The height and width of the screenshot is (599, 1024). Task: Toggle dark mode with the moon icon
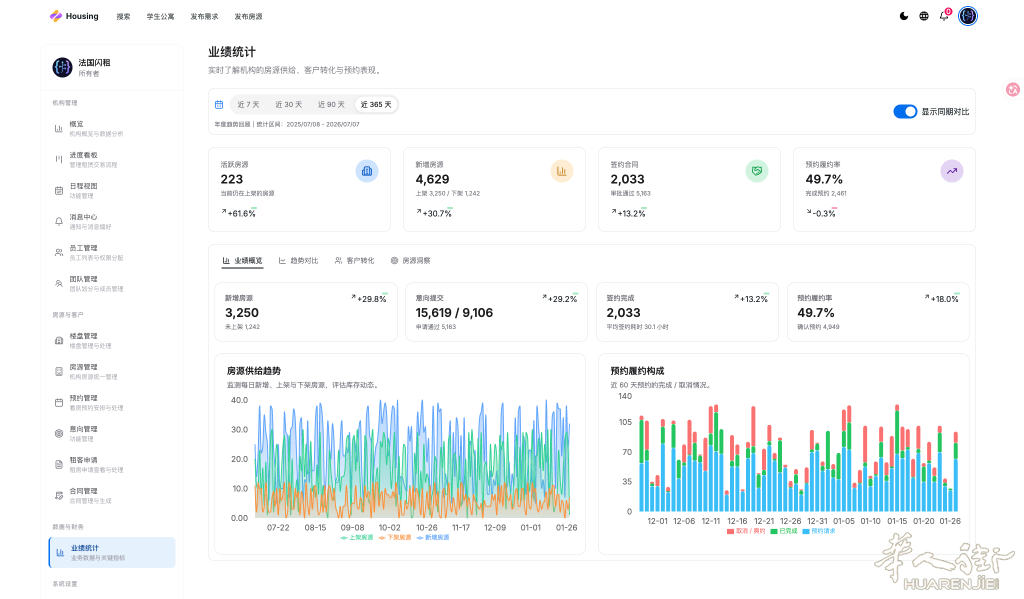pos(904,16)
